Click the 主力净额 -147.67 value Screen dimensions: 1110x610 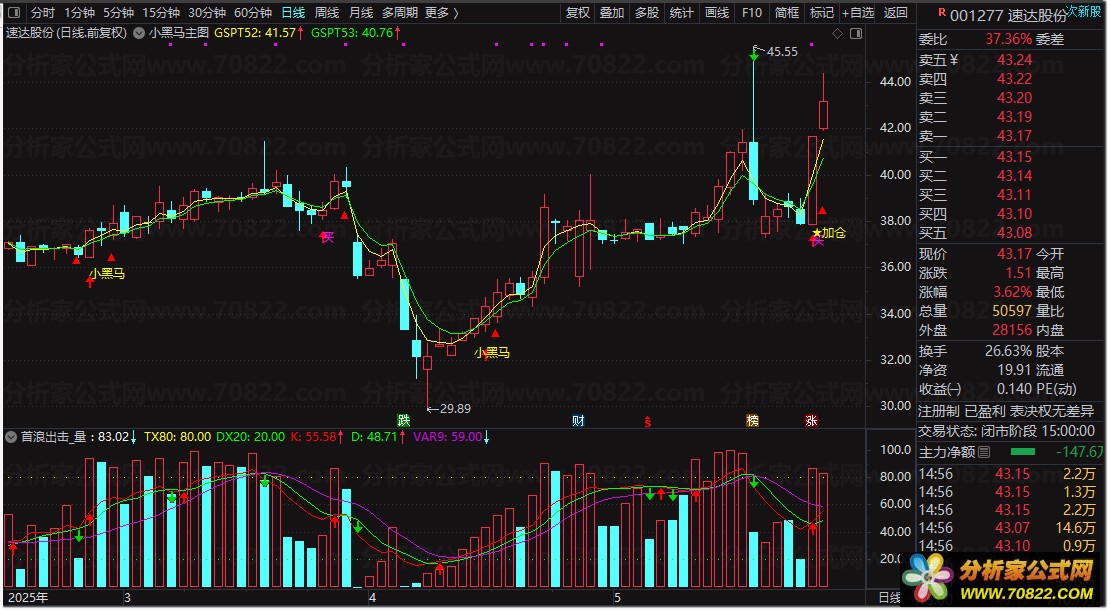pos(1079,451)
